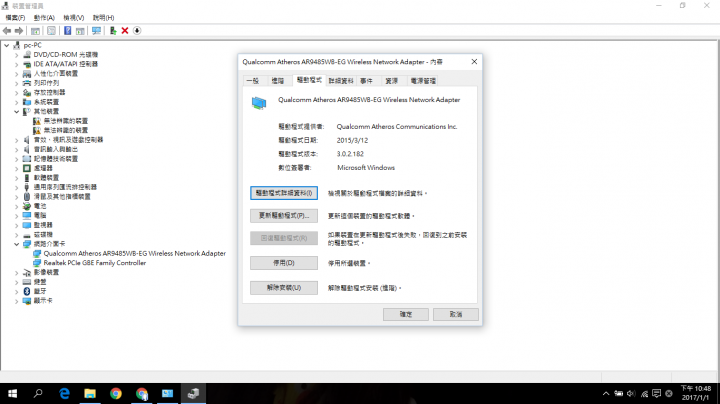Click the disable device down-arrow icon
This screenshot has width=720, height=404.
click(x=137, y=31)
